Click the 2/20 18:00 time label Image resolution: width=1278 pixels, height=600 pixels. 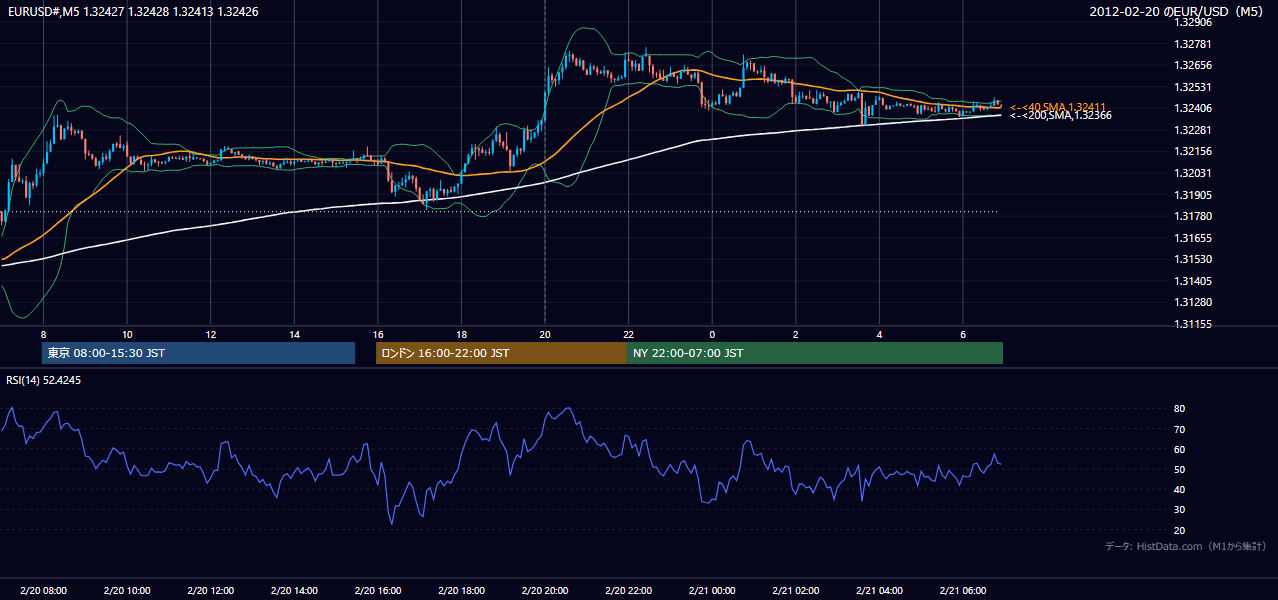click(x=461, y=591)
